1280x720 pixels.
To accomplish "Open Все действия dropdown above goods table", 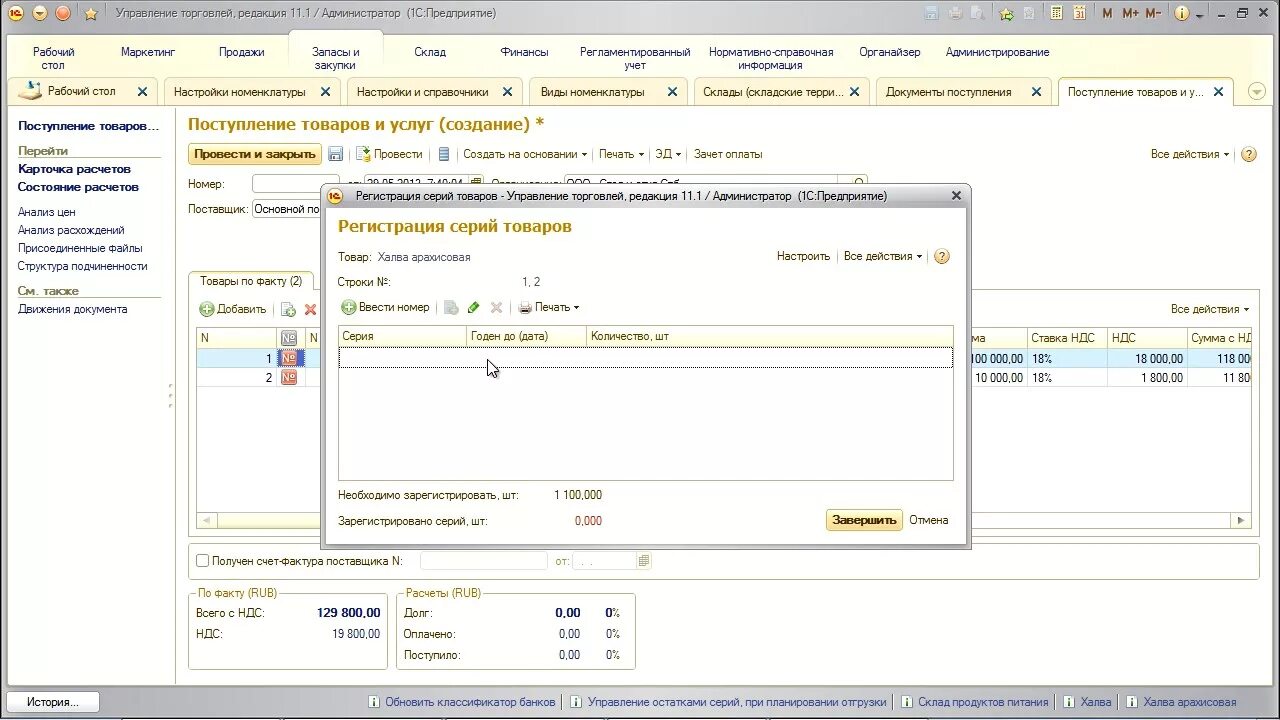I will (x=1210, y=309).
